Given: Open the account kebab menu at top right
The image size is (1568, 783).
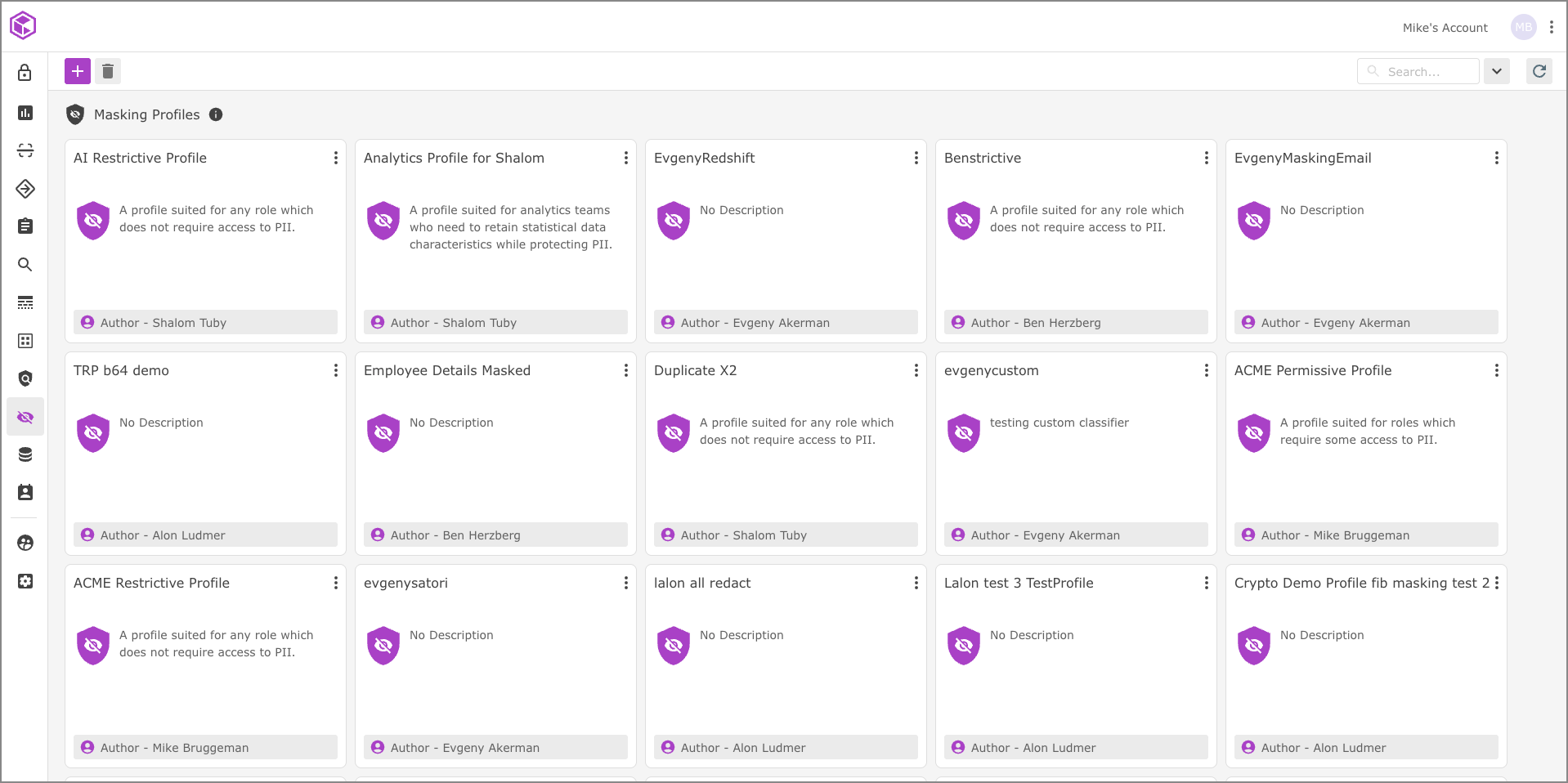Looking at the screenshot, I should click(1551, 27).
